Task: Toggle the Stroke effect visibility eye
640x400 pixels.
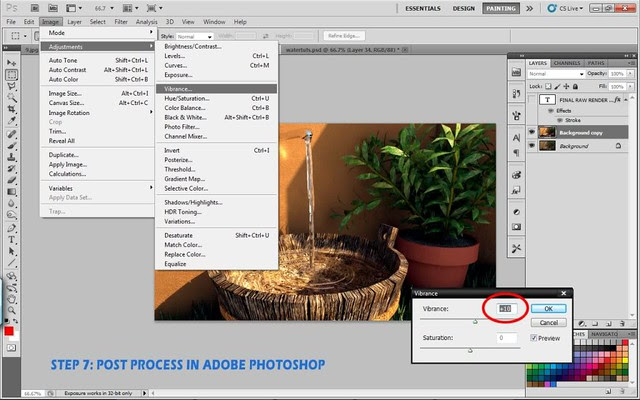Action: [560, 120]
